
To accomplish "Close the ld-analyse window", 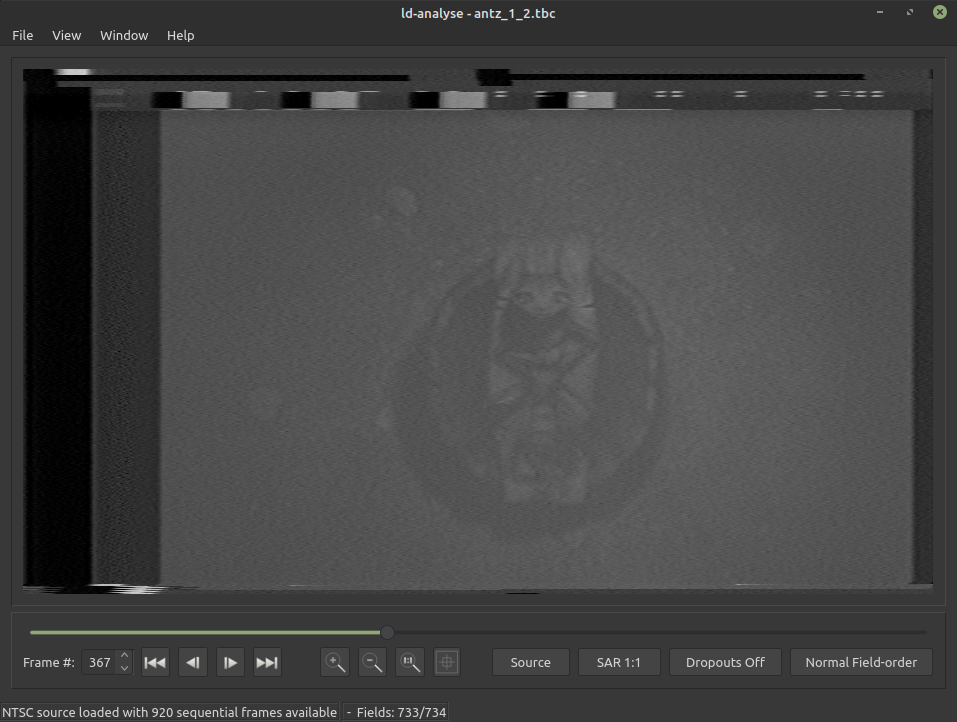I will click(x=940, y=12).
